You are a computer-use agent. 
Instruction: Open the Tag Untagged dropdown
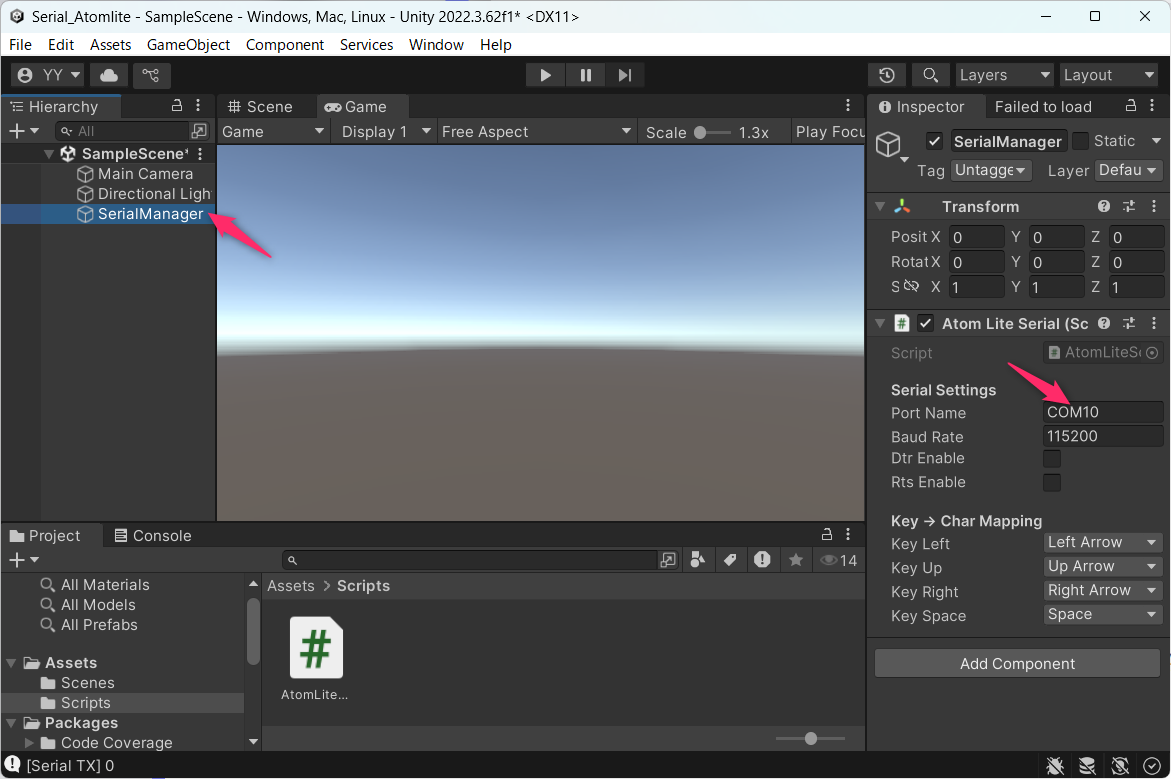[x=990, y=170]
